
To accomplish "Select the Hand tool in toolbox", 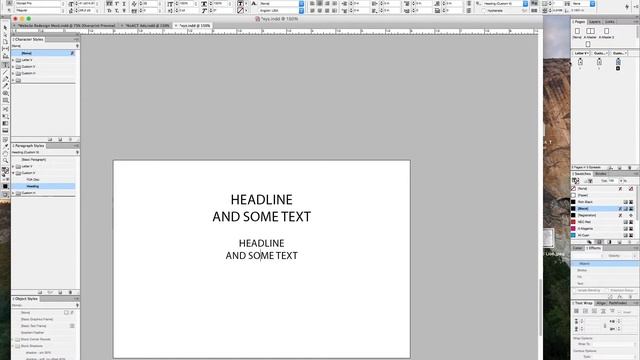I will [x=5, y=153].
